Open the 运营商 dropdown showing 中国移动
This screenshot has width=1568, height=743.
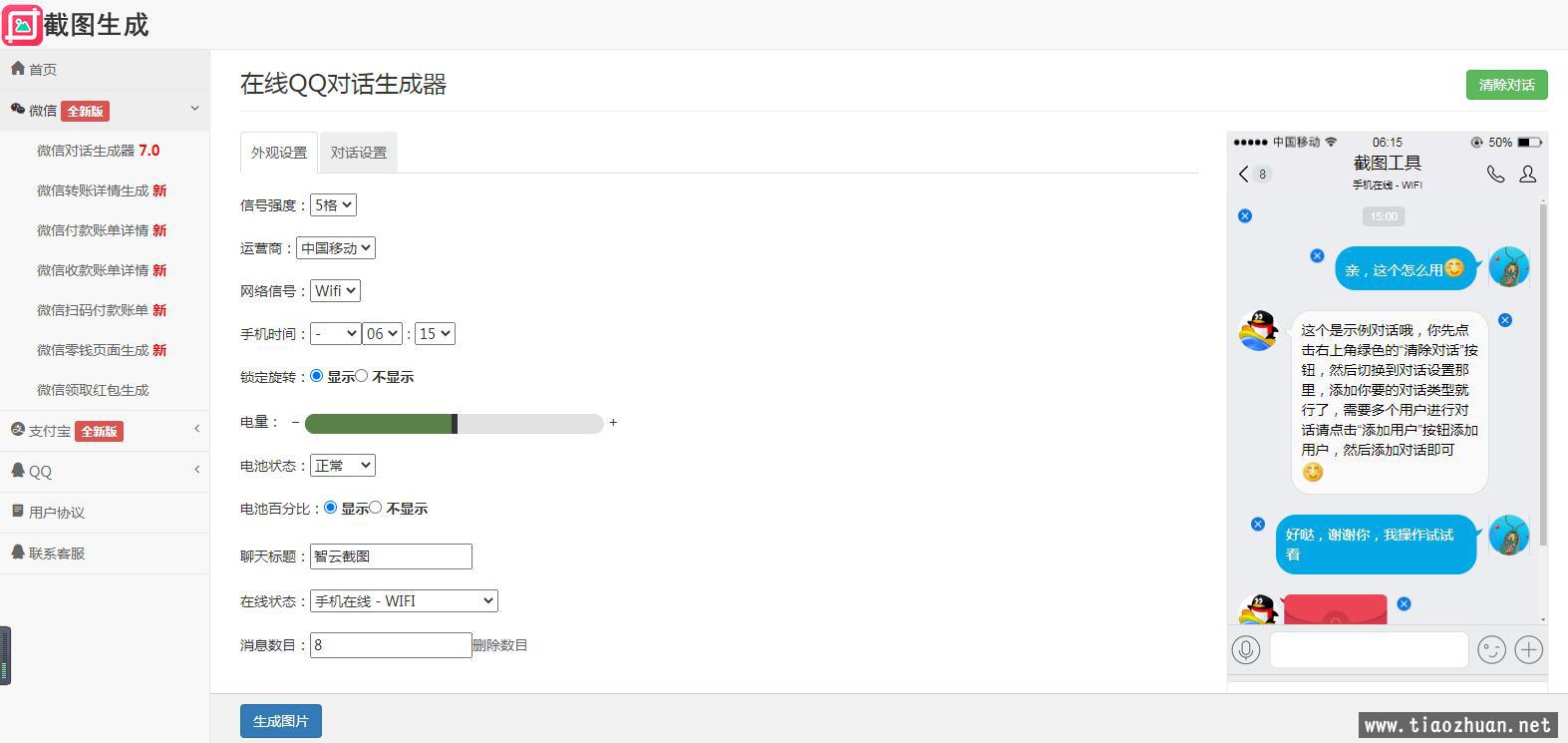336,247
